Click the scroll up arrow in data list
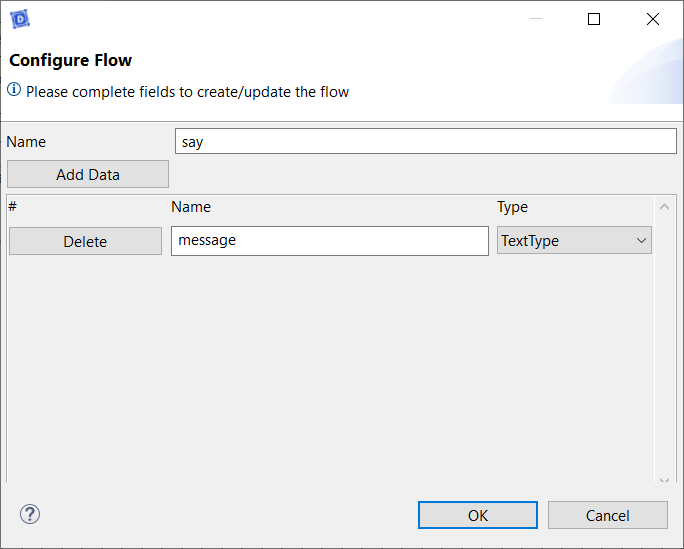684x549 pixels. (664, 207)
